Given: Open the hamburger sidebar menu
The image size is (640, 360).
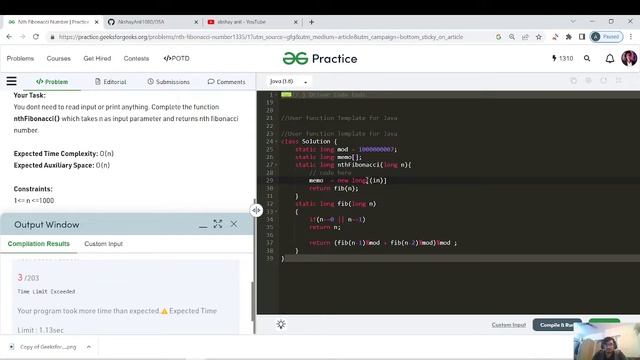Looking at the screenshot, I should (x=11, y=81).
